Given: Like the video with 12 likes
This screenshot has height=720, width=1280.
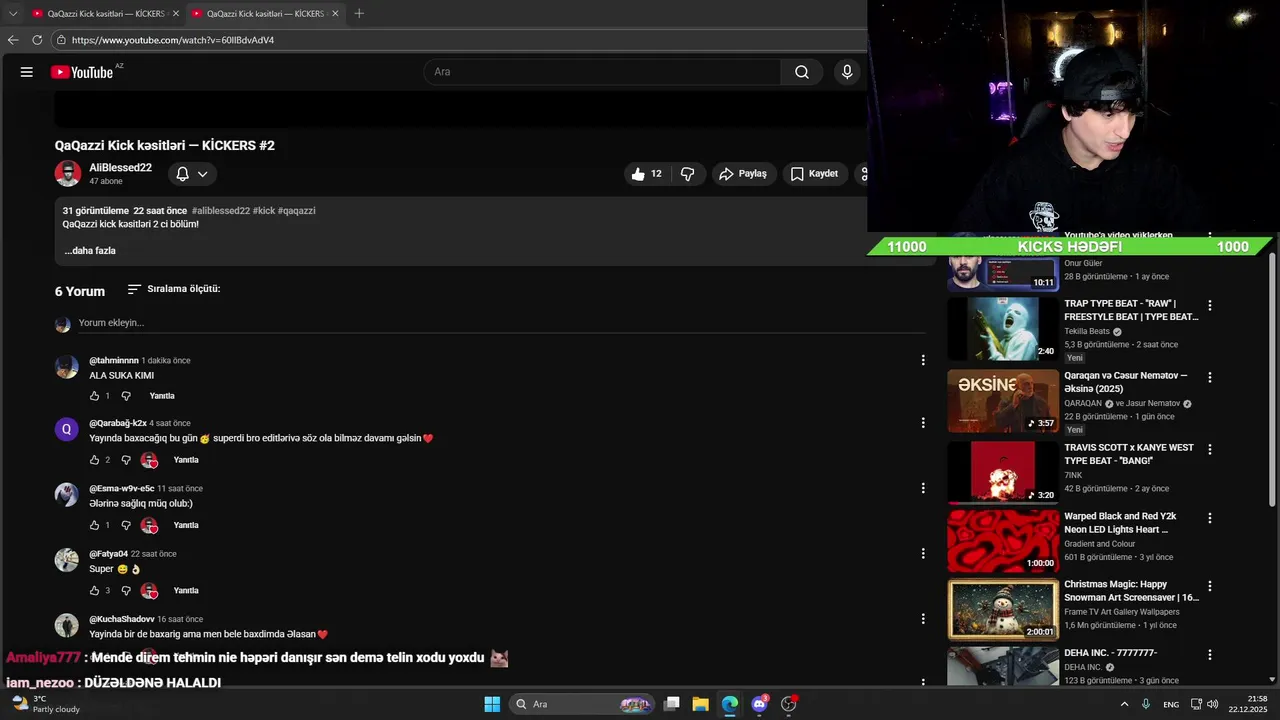Looking at the screenshot, I should pos(647,174).
